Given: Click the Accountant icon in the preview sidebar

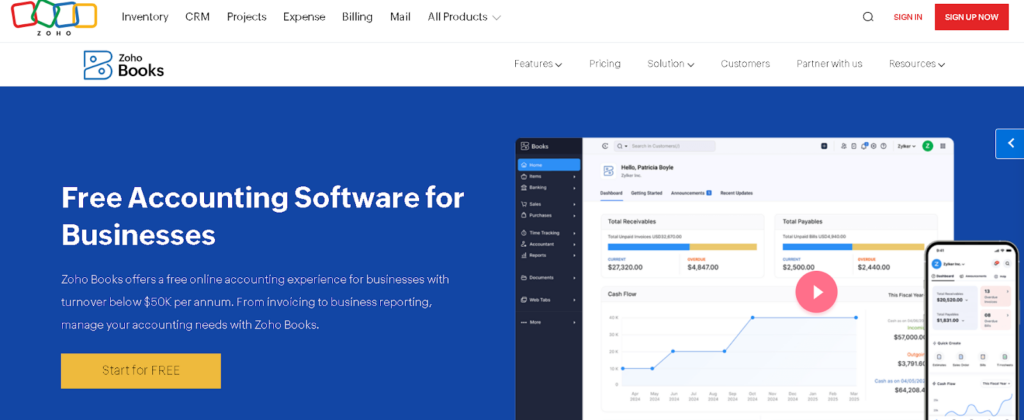Looking at the screenshot, I should click(x=524, y=244).
